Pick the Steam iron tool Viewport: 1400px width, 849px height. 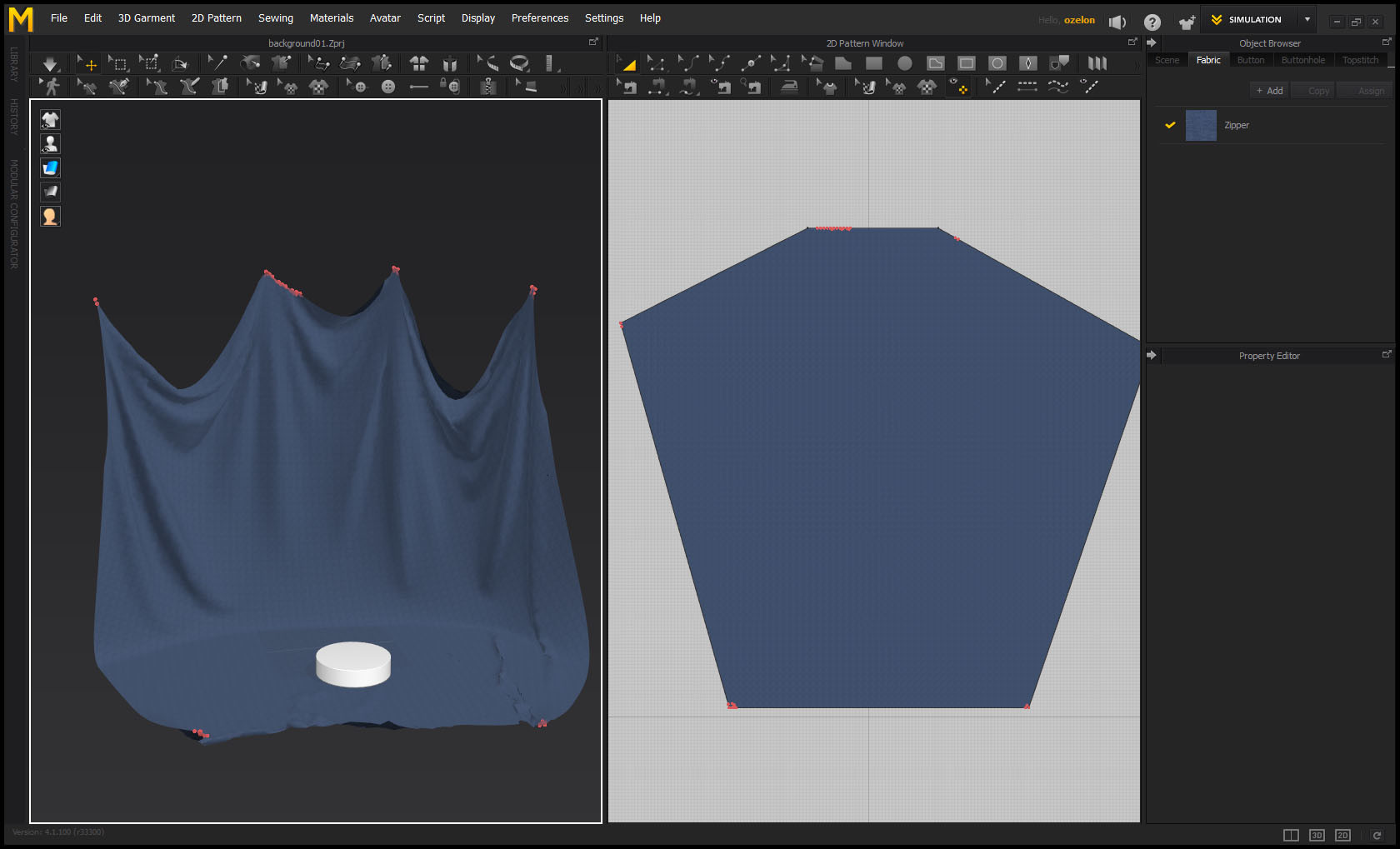[788, 87]
